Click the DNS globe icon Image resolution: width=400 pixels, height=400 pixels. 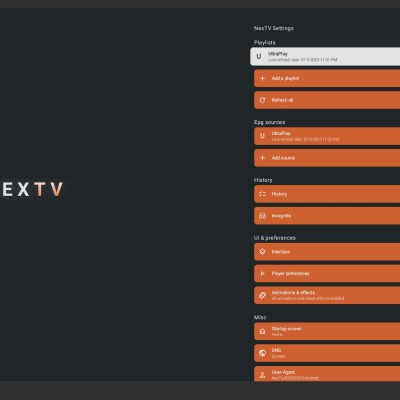pyautogui.click(x=262, y=353)
